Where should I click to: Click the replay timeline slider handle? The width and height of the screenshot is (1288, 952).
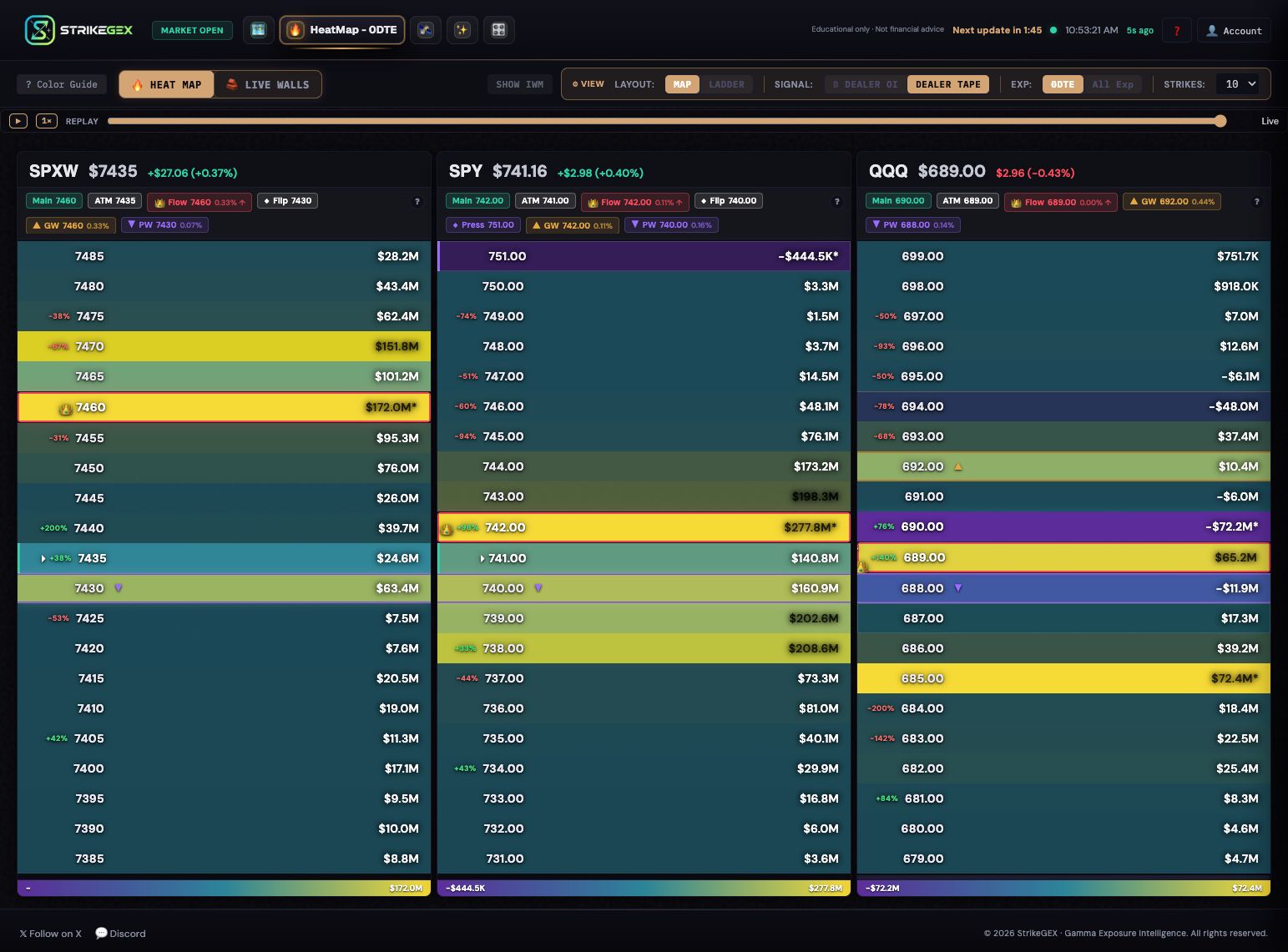coord(1220,121)
